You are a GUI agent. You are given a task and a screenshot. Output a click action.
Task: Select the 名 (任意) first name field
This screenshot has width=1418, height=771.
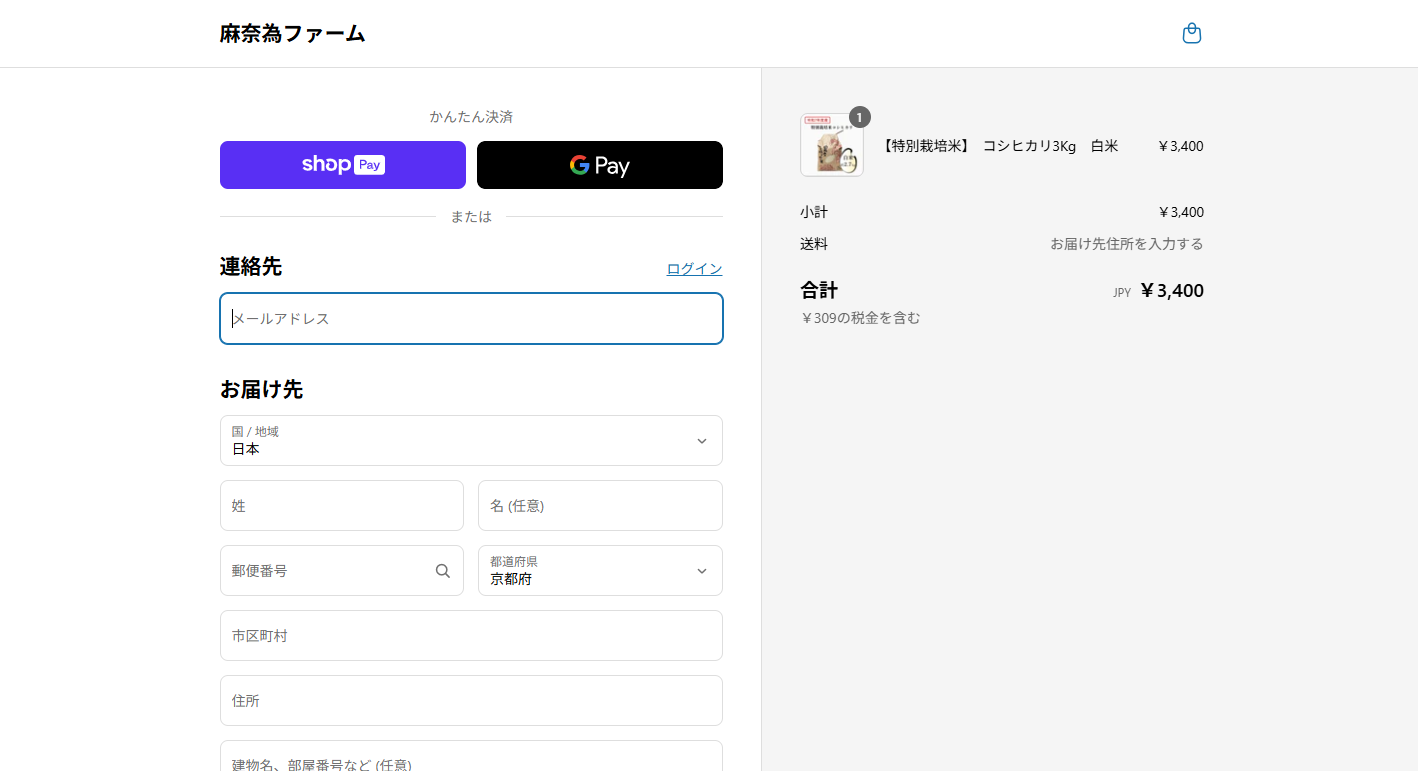(x=600, y=506)
